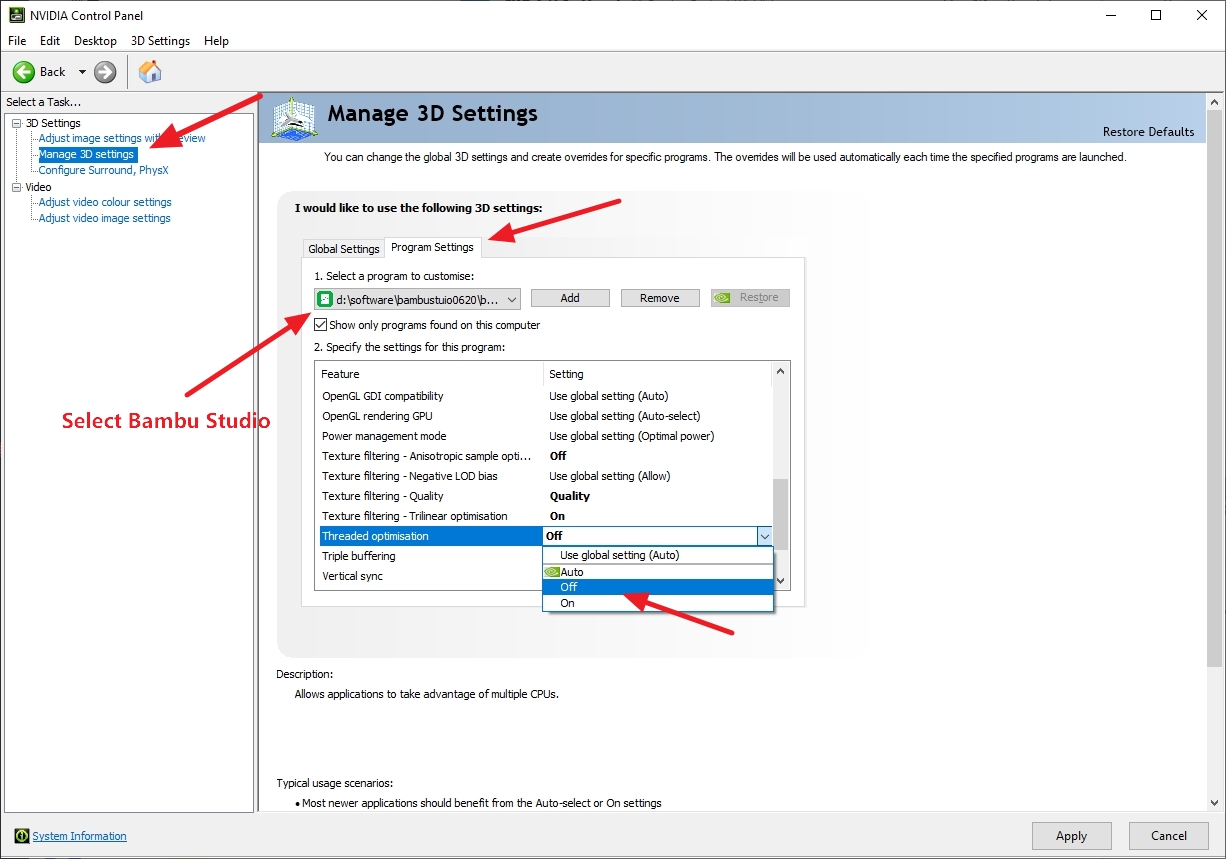Click the settings list scrollbar thumb
This screenshot has height=859, width=1226.
click(781, 513)
